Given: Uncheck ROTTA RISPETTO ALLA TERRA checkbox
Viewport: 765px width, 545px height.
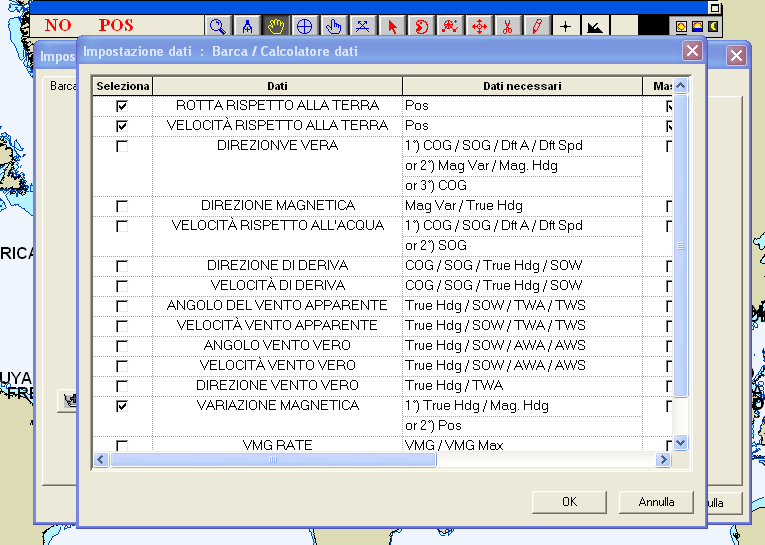Looking at the screenshot, I should tap(122, 106).
